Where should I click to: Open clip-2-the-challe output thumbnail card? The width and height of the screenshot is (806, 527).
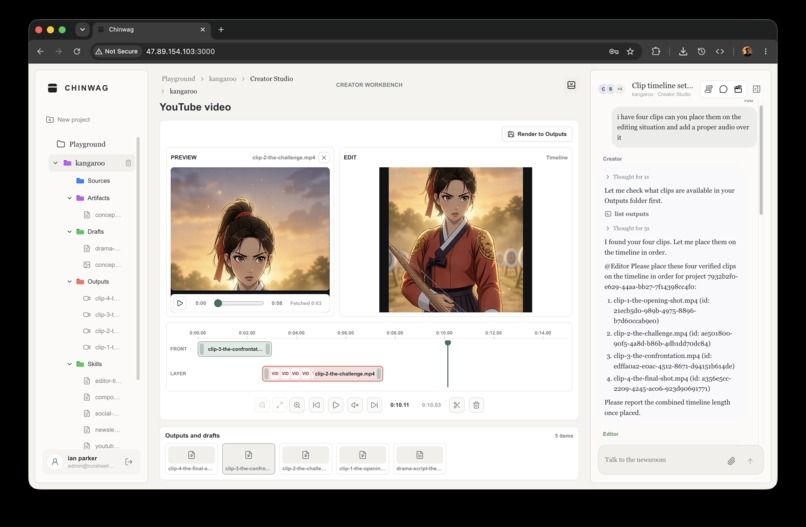(x=305, y=459)
